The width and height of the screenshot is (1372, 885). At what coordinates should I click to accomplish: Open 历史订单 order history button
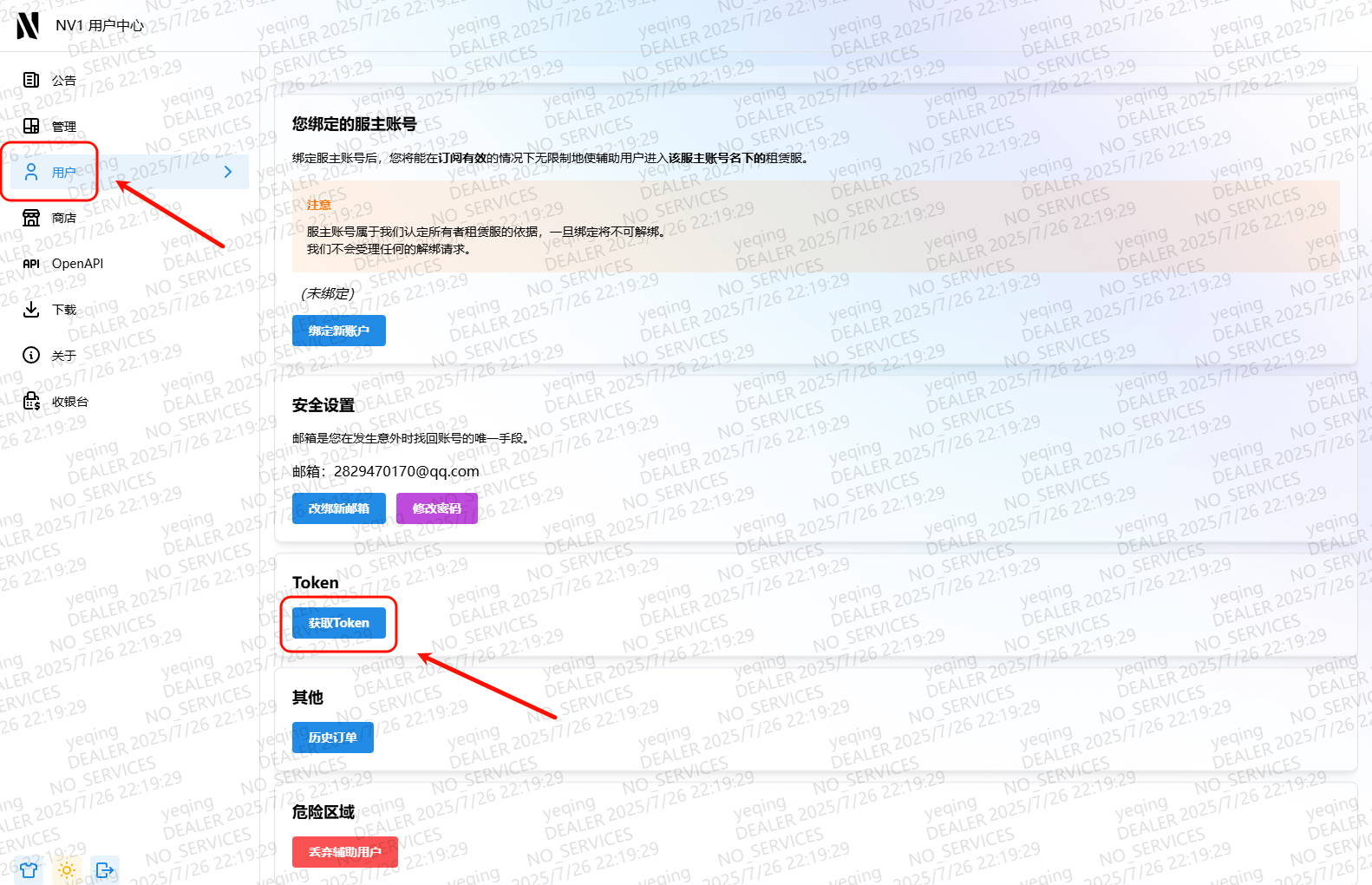[333, 737]
